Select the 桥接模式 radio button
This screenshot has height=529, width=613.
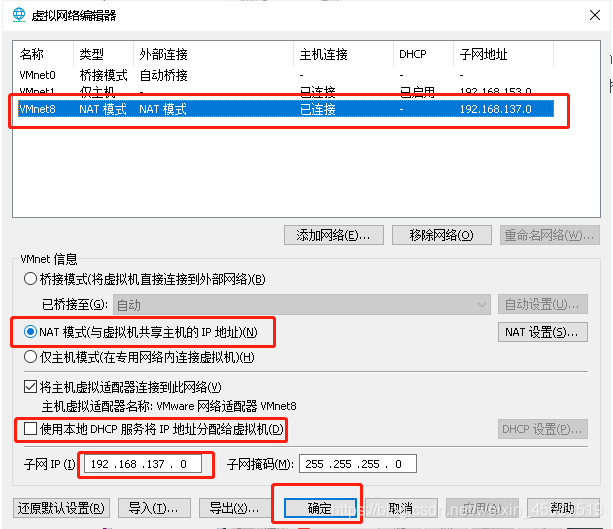click(x=30, y=279)
